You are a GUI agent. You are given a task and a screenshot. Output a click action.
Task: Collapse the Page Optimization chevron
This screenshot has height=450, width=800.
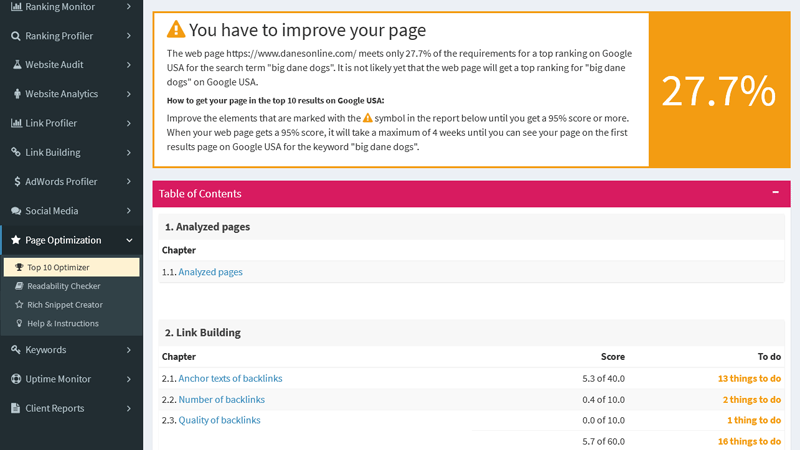tap(129, 240)
